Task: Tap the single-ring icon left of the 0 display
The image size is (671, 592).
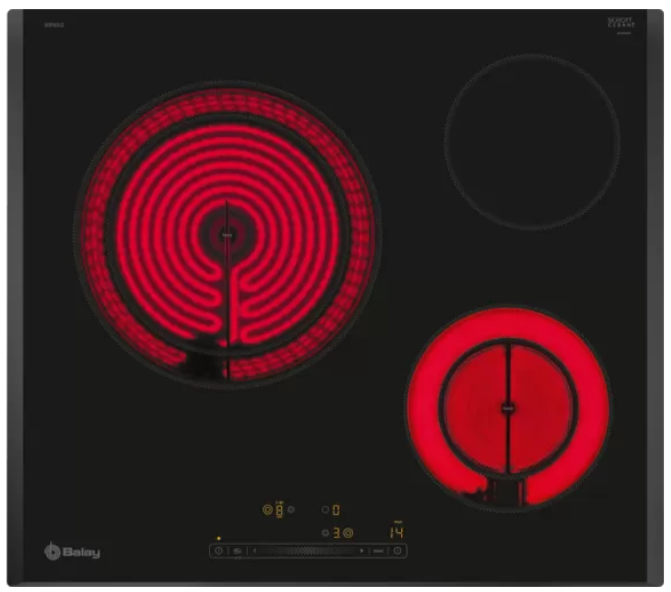Action: (325, 510)
